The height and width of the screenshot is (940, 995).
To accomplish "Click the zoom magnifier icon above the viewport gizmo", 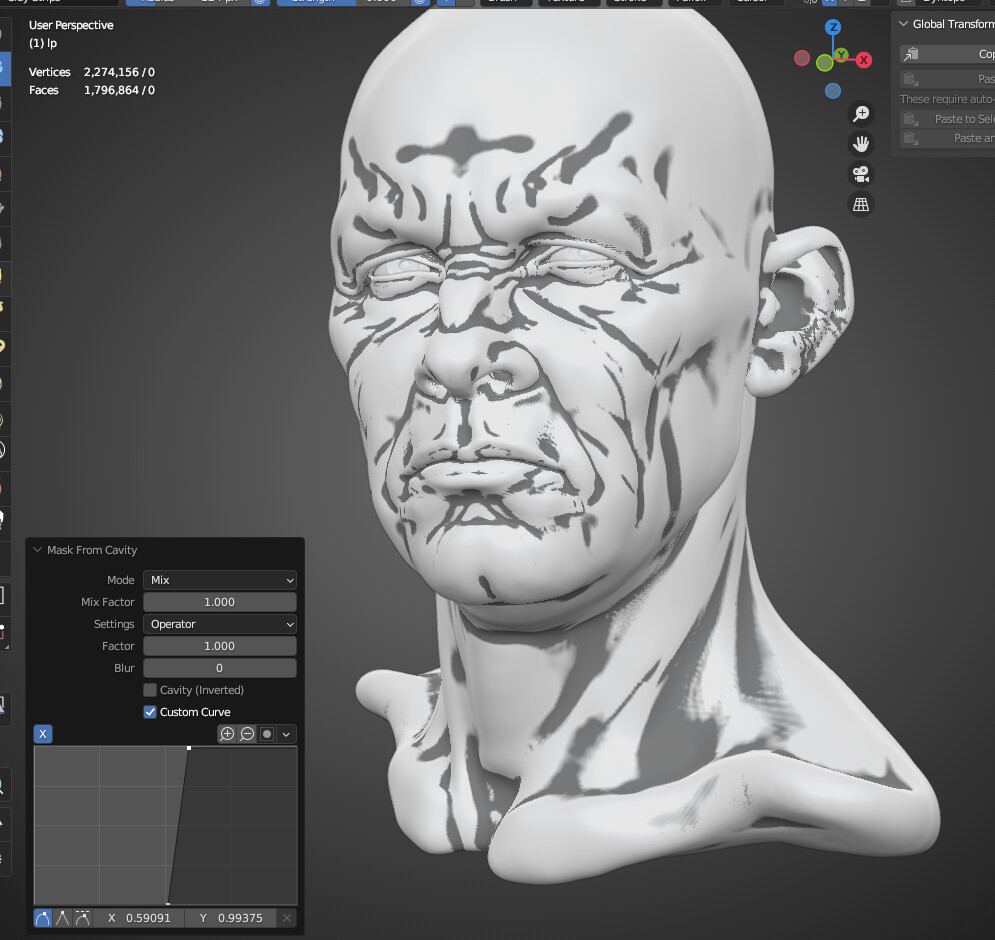I will coord(861,113).
